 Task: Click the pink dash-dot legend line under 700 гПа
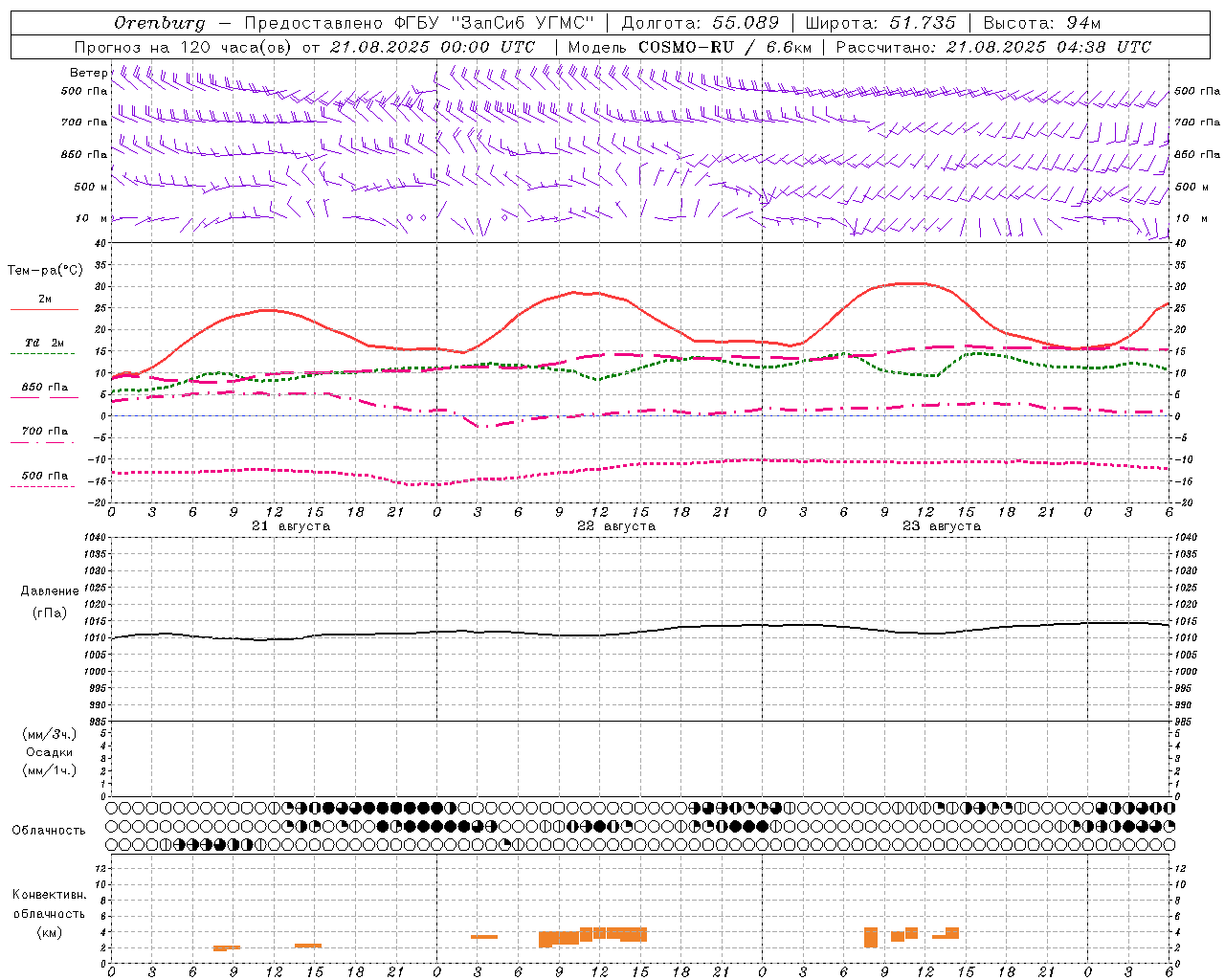(x=42, y=442)
